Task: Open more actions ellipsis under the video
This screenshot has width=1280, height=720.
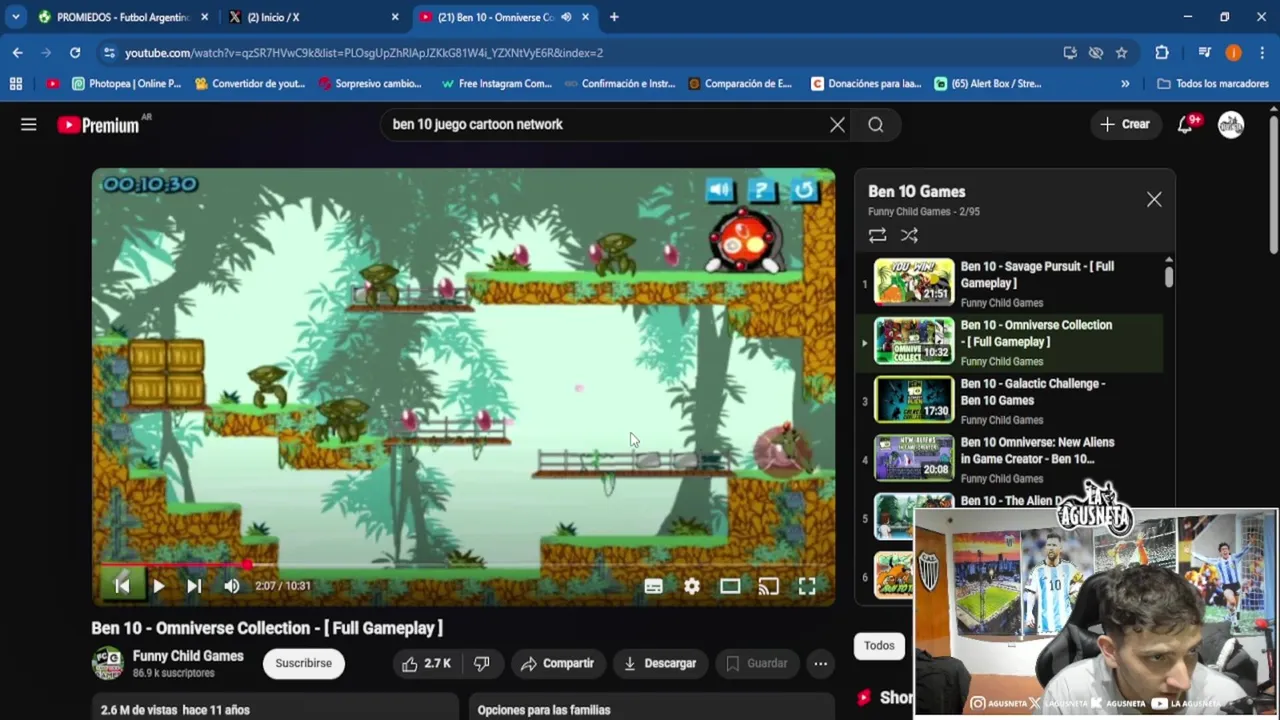Action: [820, 663]
